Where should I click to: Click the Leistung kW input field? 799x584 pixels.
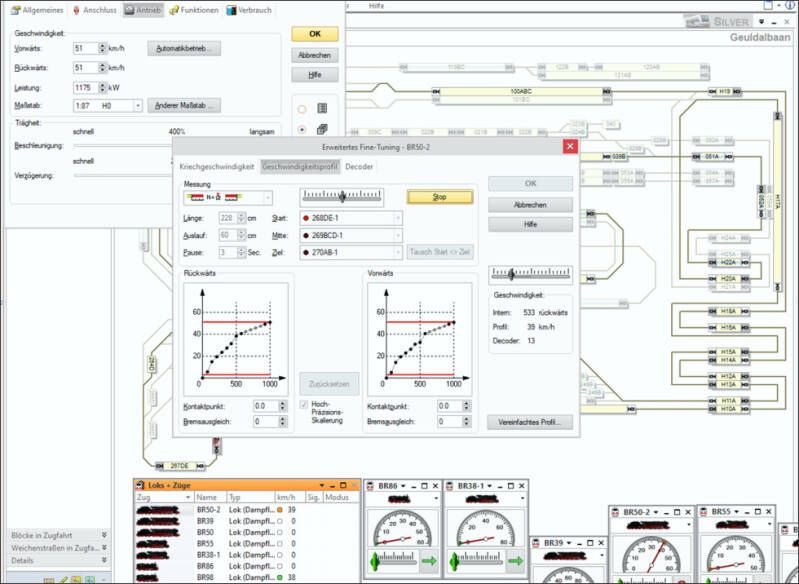click(x=86, y=88)
